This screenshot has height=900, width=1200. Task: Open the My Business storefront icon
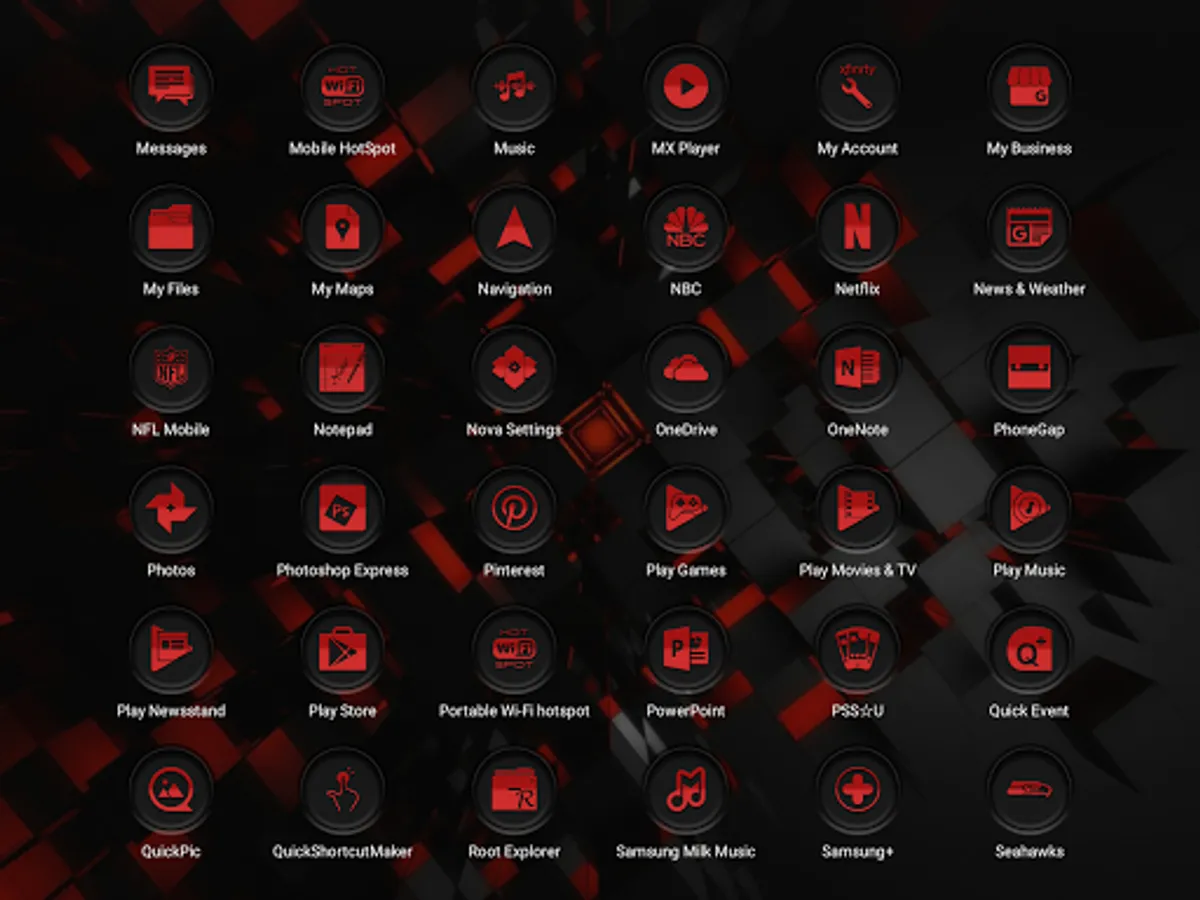pos(1029,87)
